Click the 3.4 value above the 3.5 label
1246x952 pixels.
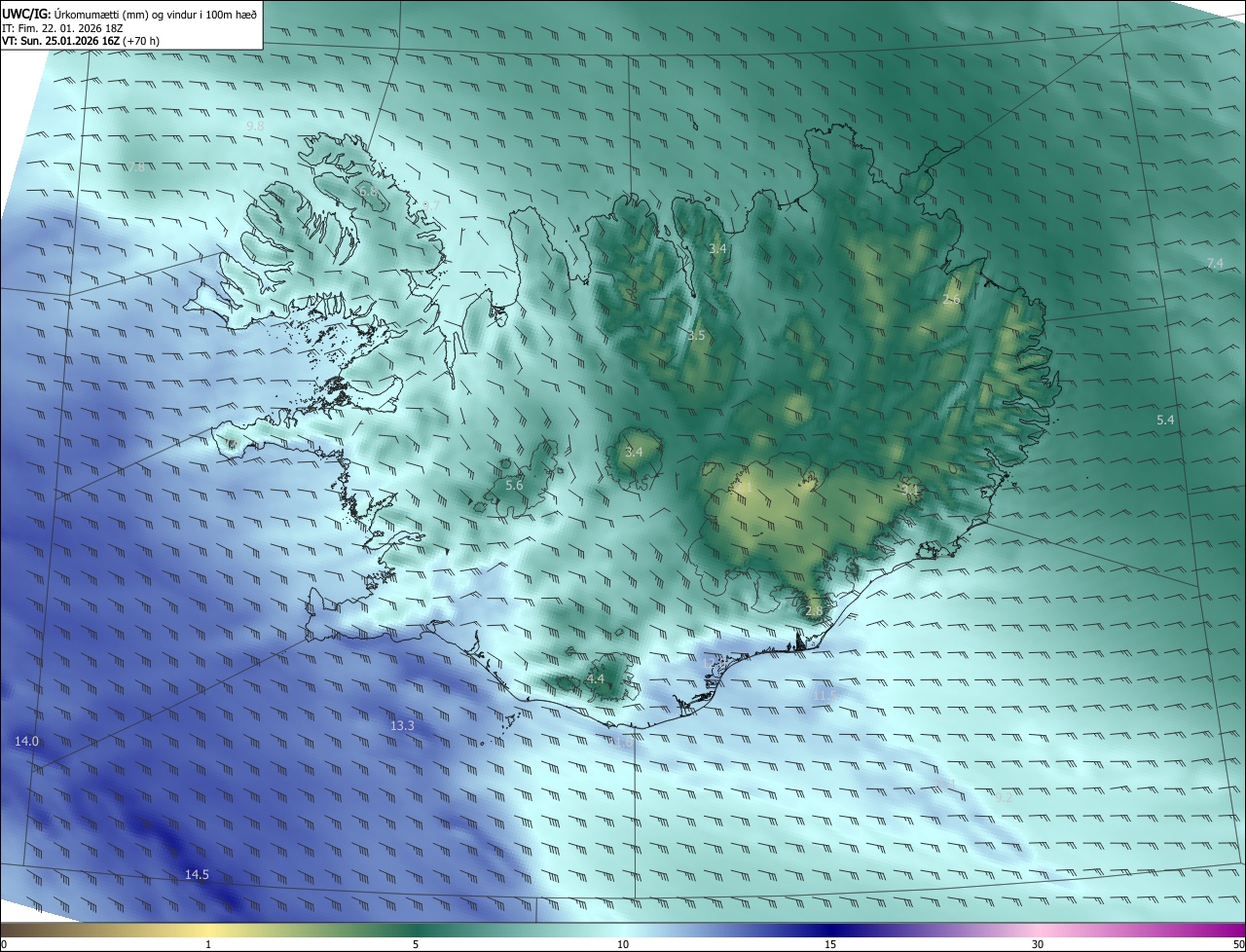(x=717, y=249)
